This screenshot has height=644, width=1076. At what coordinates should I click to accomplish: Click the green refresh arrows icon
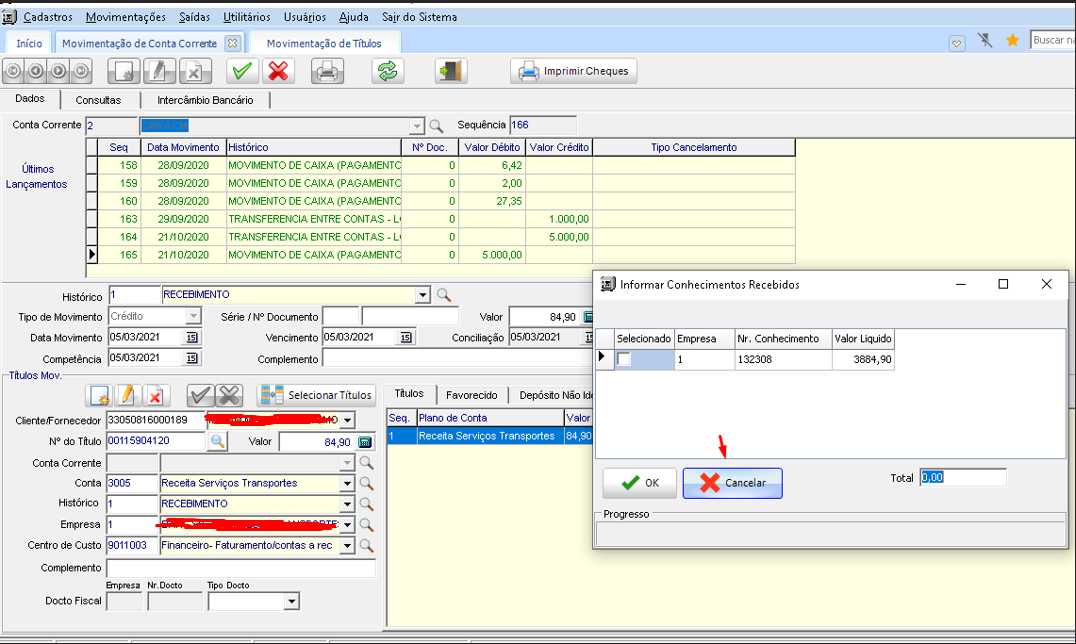point(386,71)
